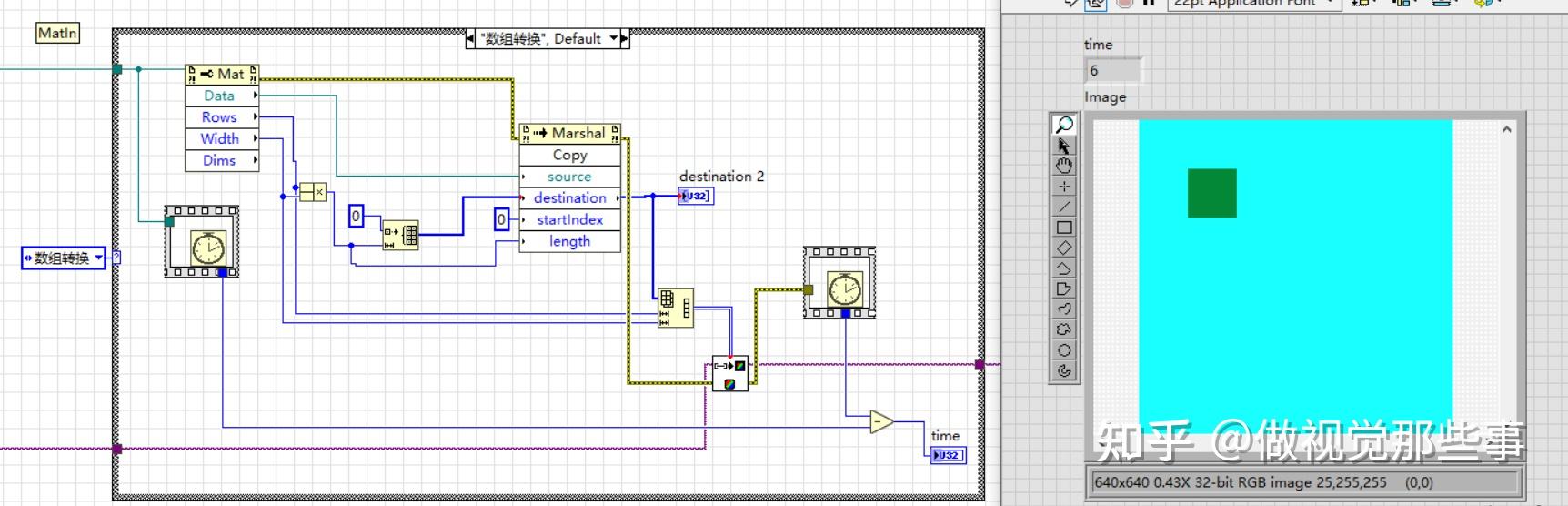
Task: Click the Subtract triangle node
Action: (x=881, y=421)
